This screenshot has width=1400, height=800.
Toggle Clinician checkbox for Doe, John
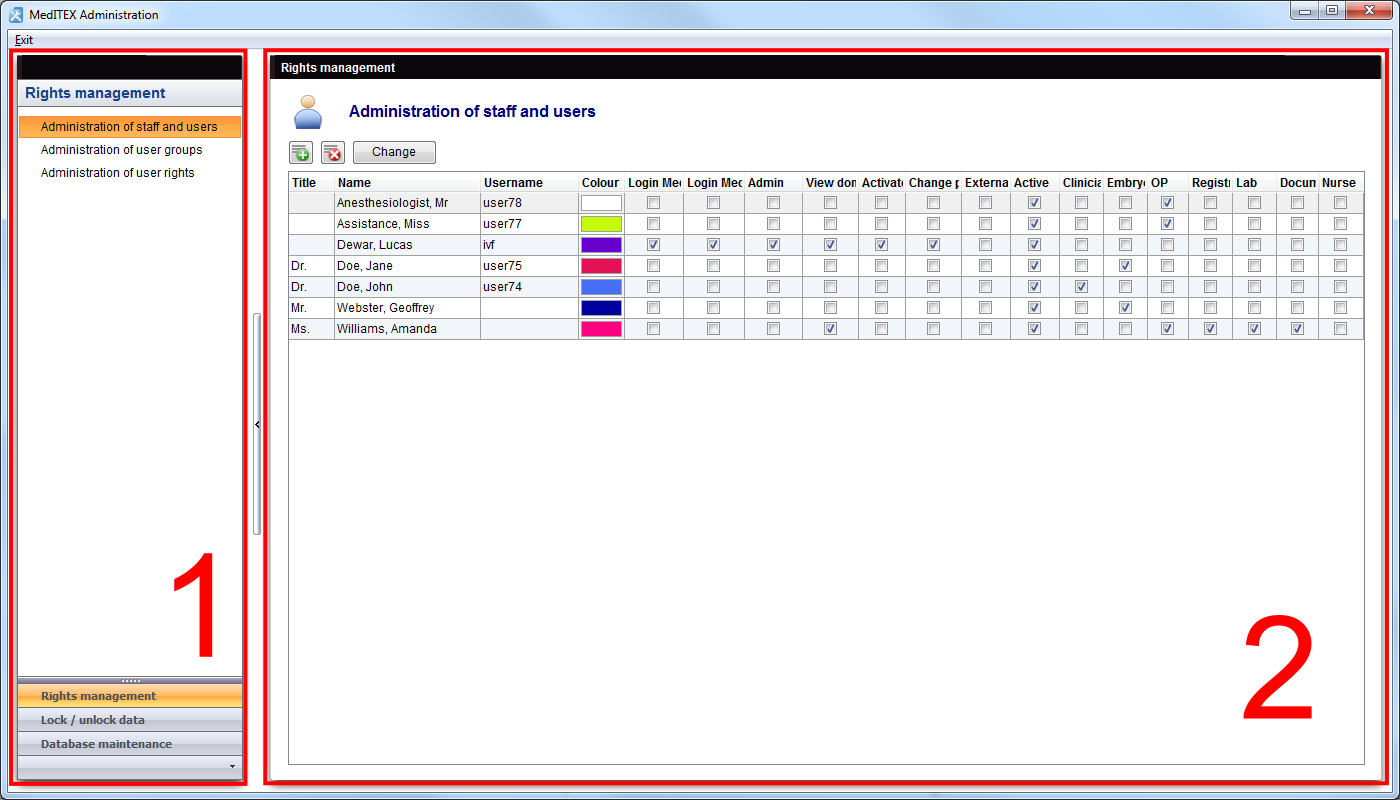(1081, 287)
